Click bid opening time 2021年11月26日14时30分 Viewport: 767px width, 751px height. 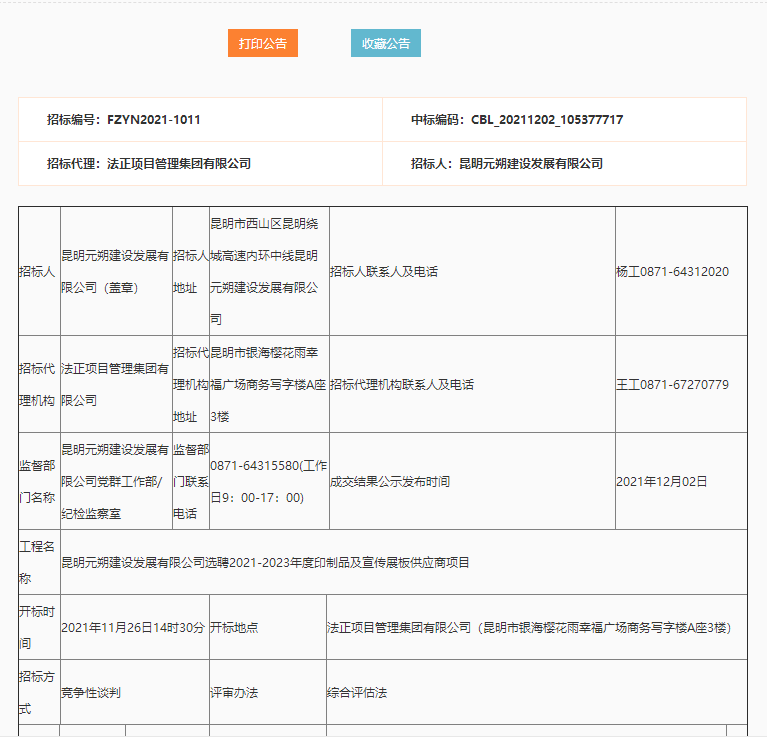click(x=133, y=628)
